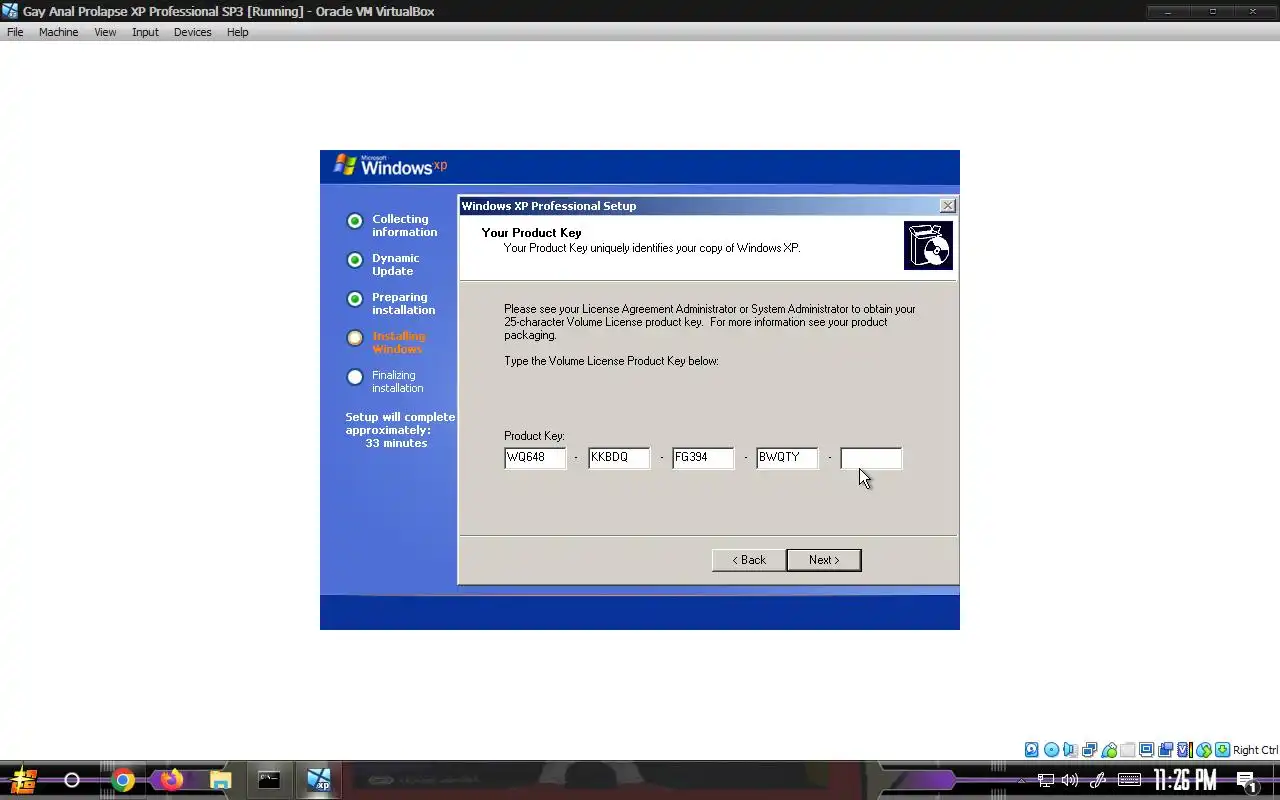Click the Windows XP logo
Screen dimensions: 1280x800
[390, 166]
